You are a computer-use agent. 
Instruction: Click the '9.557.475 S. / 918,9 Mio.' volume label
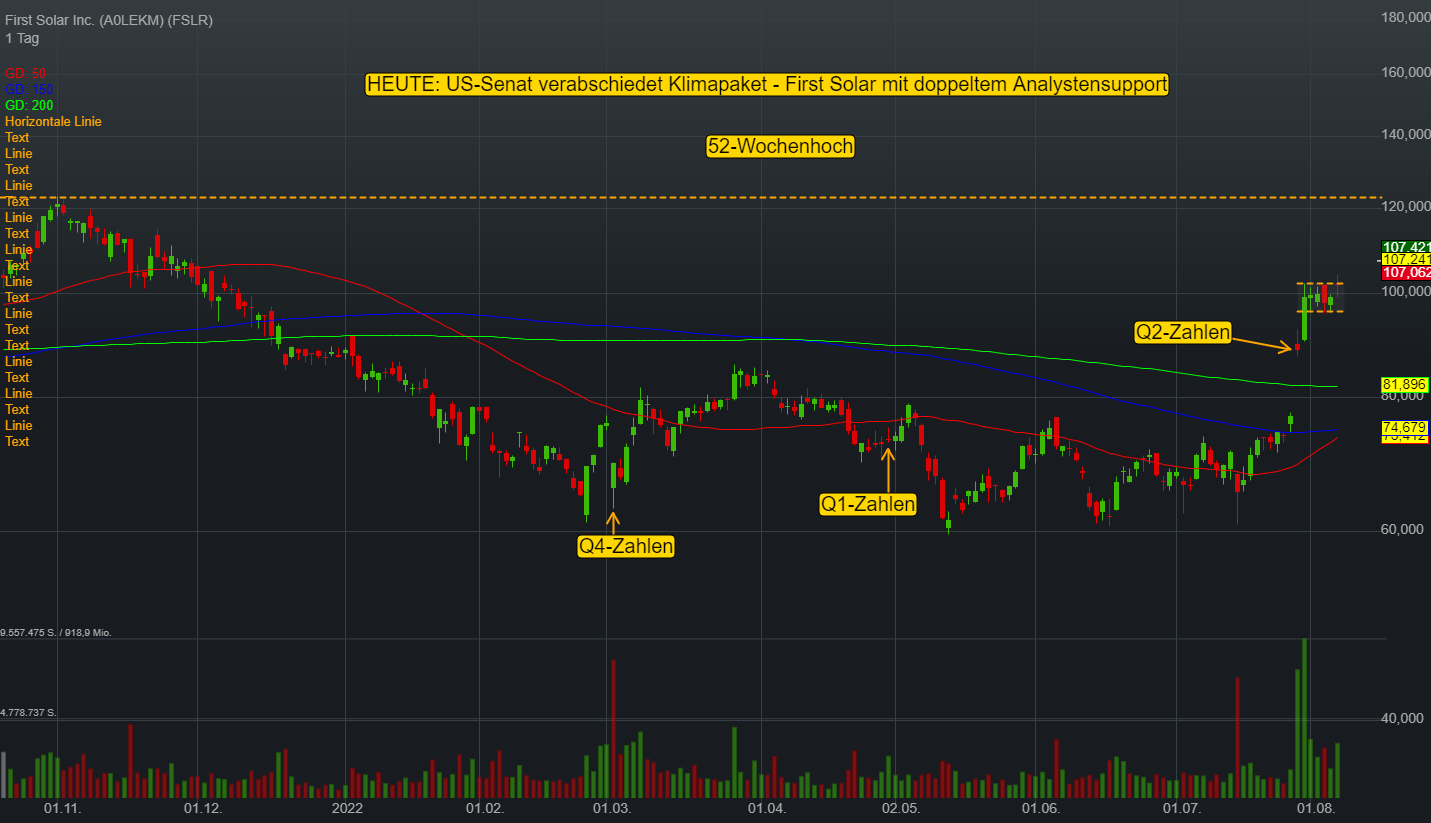point(55,633)
